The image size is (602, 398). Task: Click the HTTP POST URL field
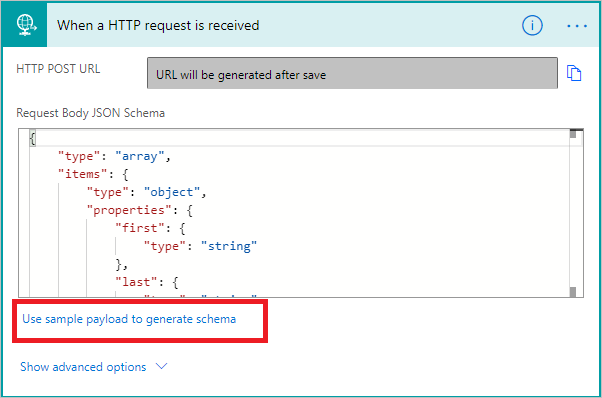point(352,73)
